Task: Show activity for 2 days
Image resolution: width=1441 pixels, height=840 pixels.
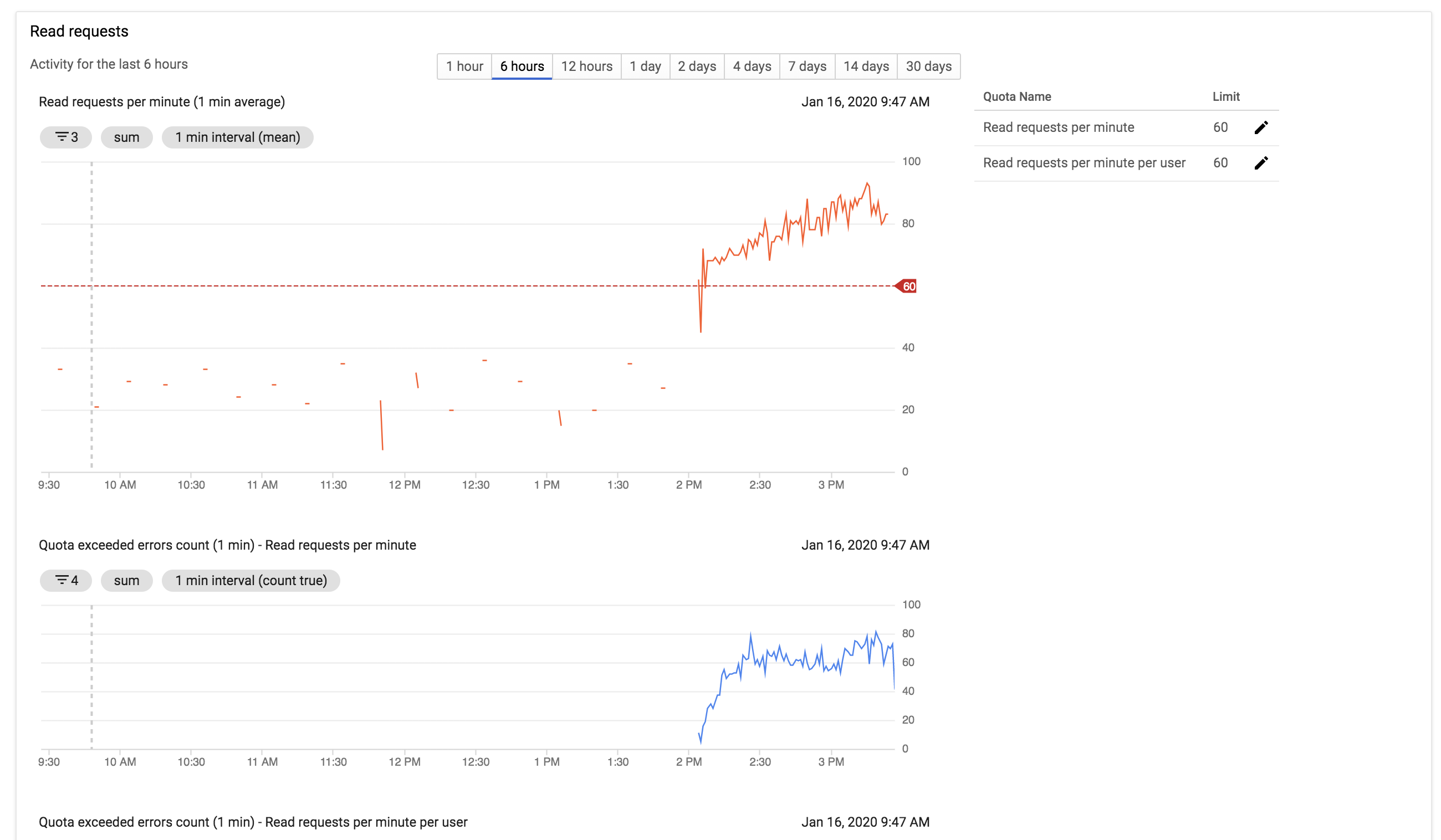Action: click(x=697, y=66)
